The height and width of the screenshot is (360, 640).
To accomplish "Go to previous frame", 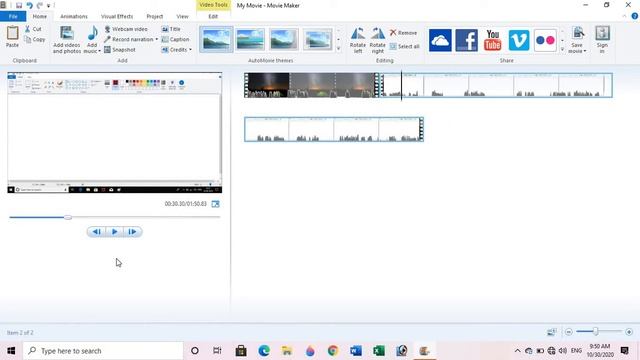I will [96, 232].
